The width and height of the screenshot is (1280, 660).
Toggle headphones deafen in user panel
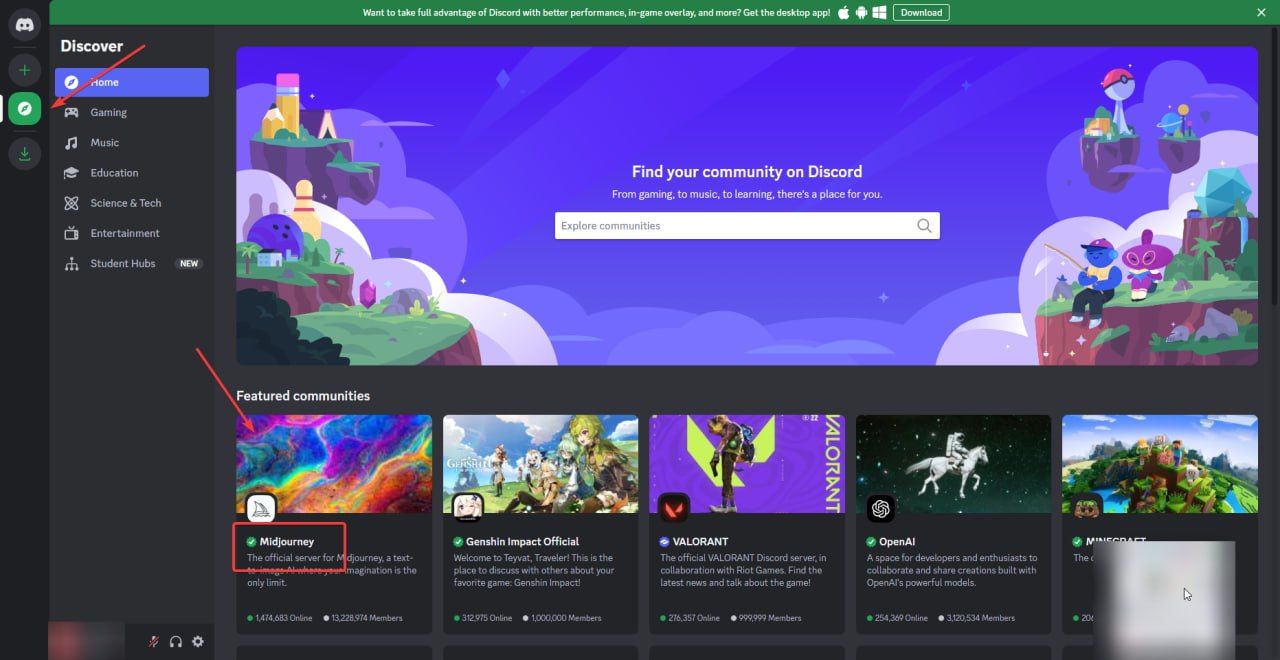176,641
